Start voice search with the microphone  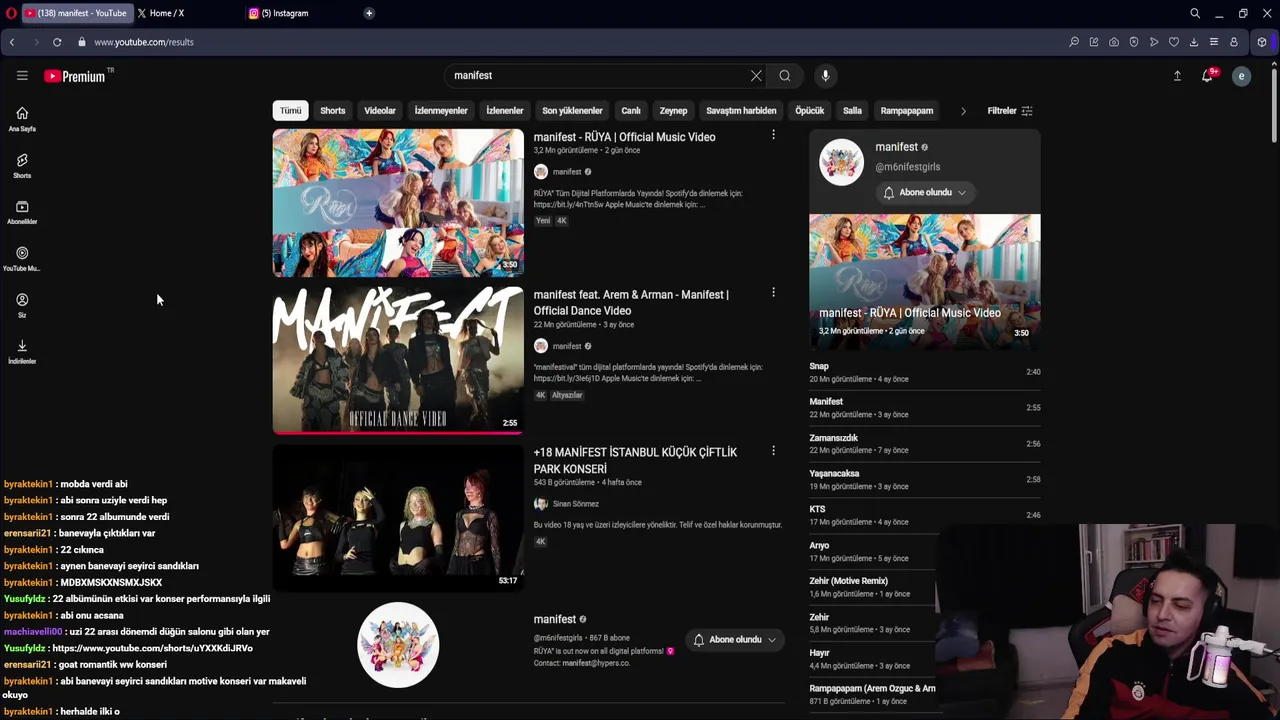825,76
